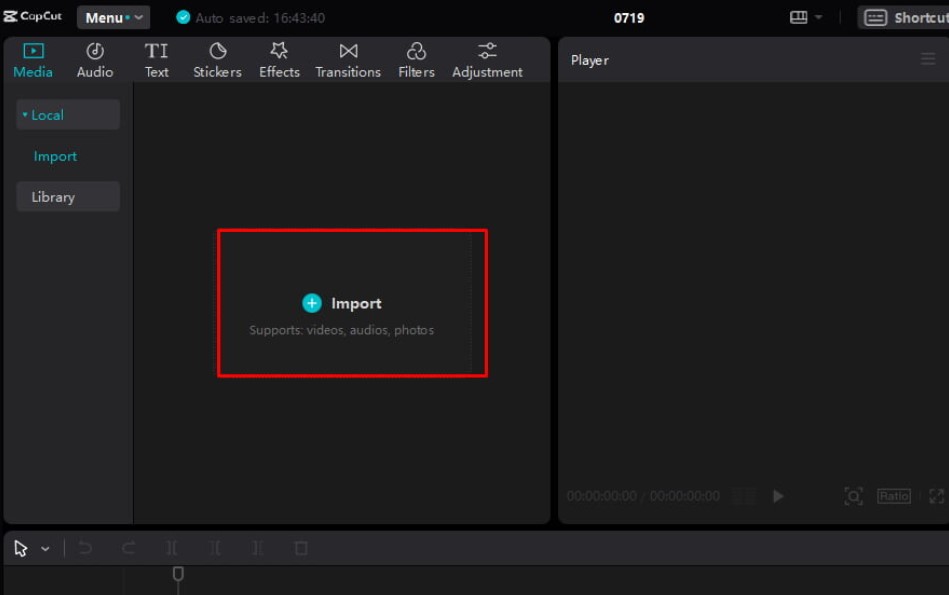Click the Redo arrow in timeline toolbar
The width and height of the screenshot is (949, 595).
(x=127, y=548)
